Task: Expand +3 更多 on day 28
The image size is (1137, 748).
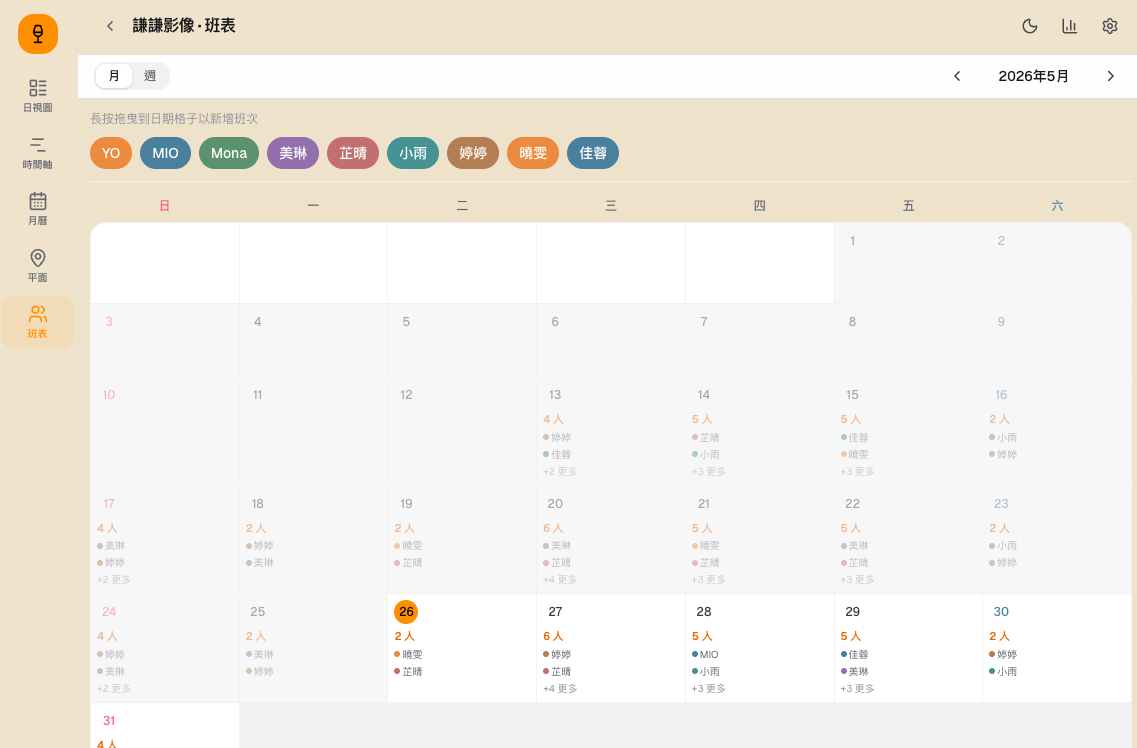Action: 708,689
